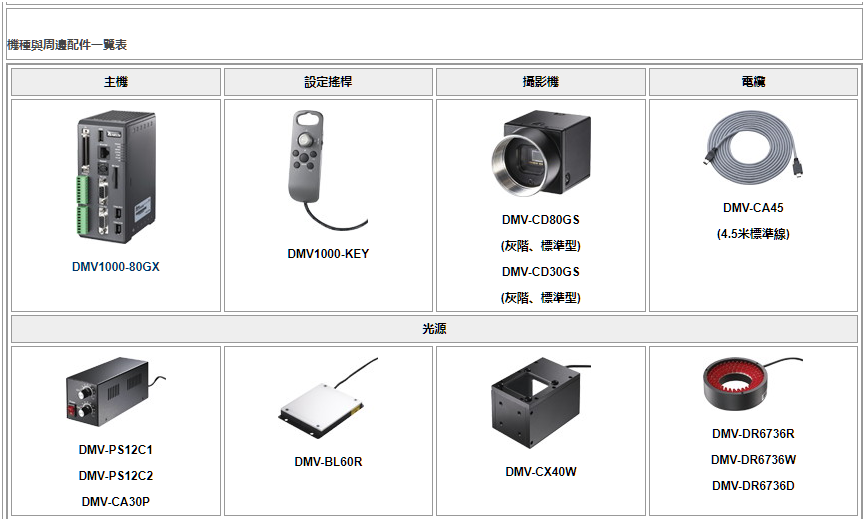Click the DMV1000-80GX host controller image
Viewport: 863px width, 519px height.
tap(116, 176)
